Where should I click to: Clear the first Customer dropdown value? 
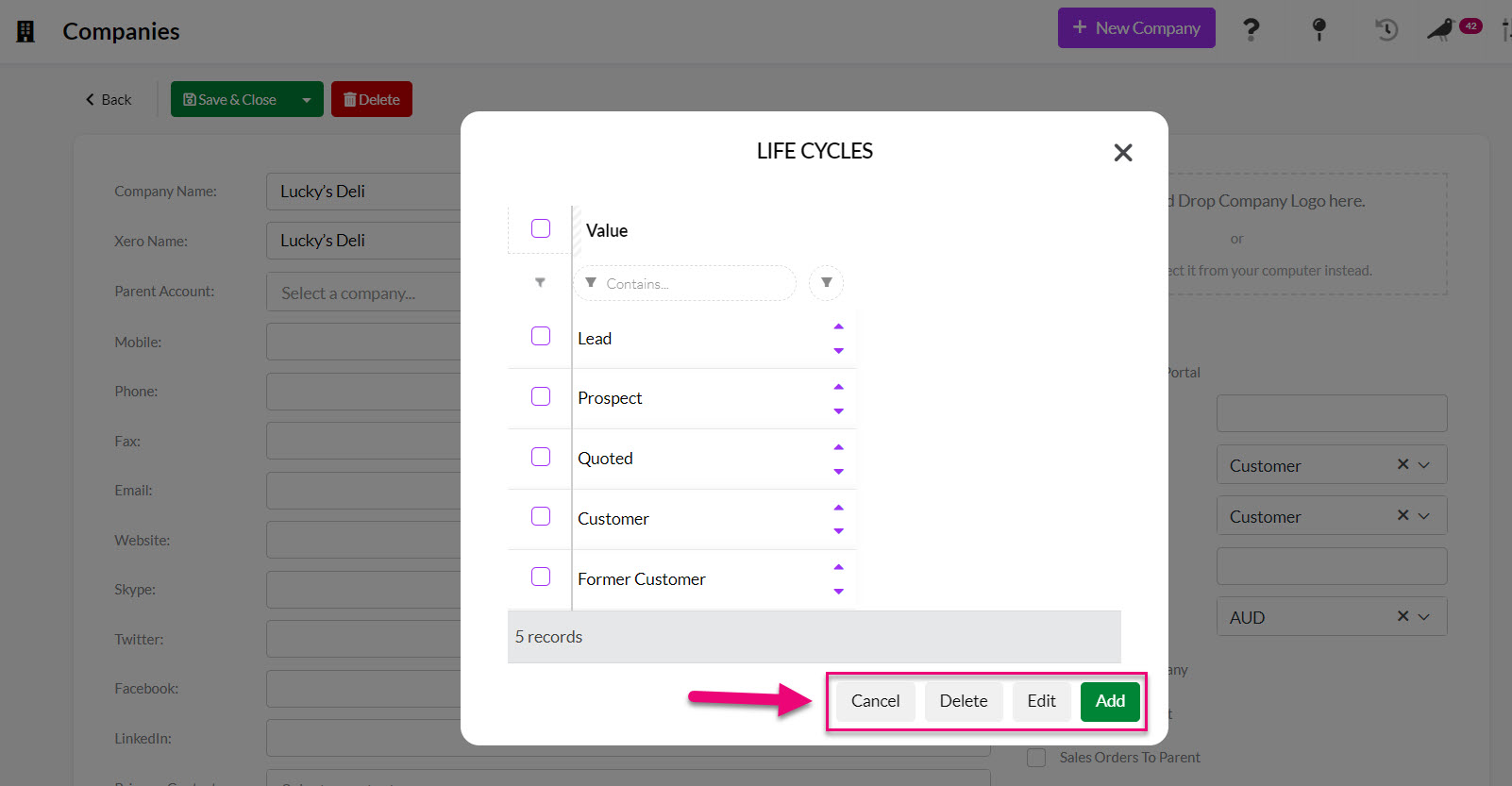point(1403,464)
